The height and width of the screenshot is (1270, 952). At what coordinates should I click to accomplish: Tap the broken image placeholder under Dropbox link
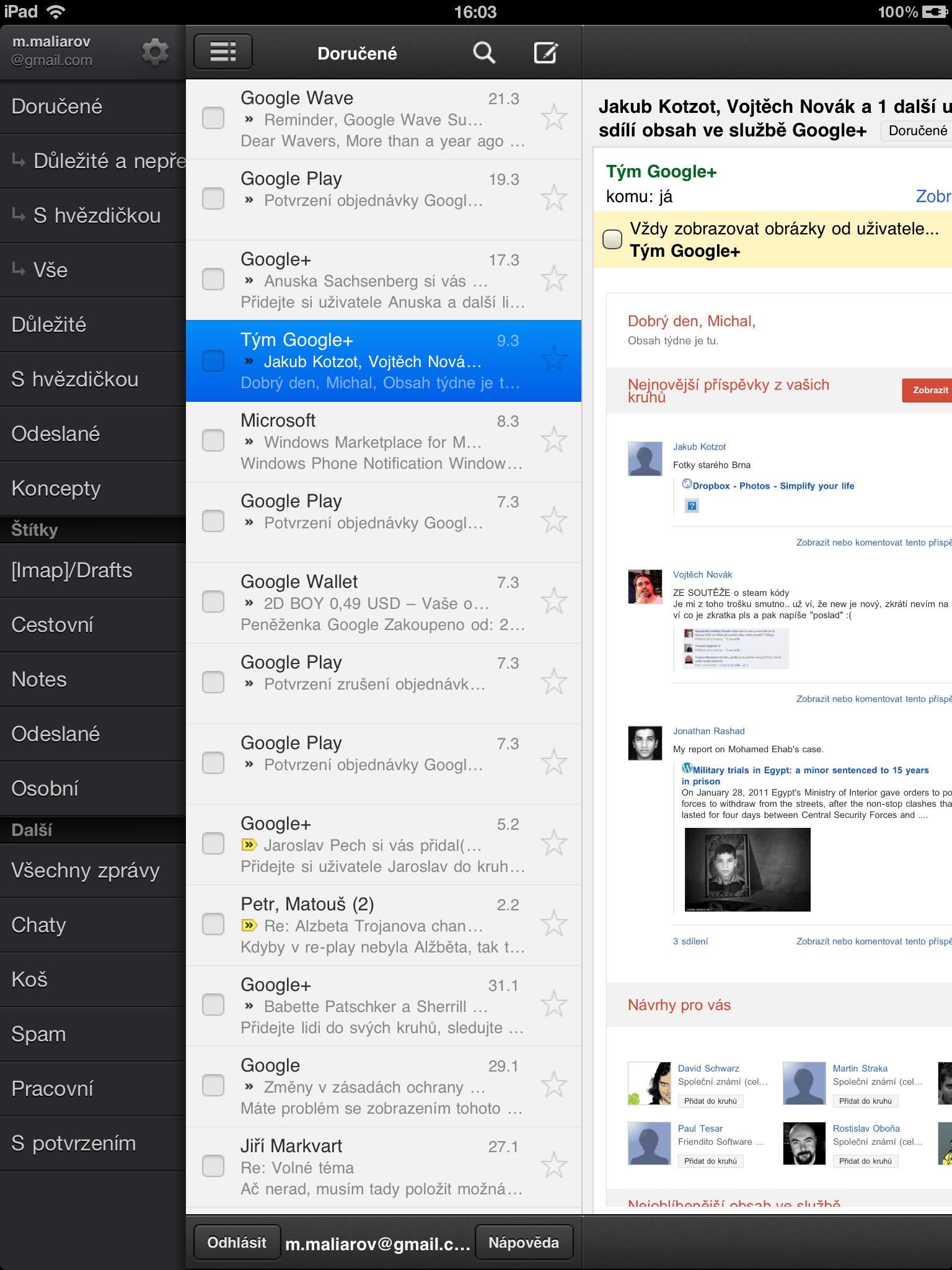692,506
